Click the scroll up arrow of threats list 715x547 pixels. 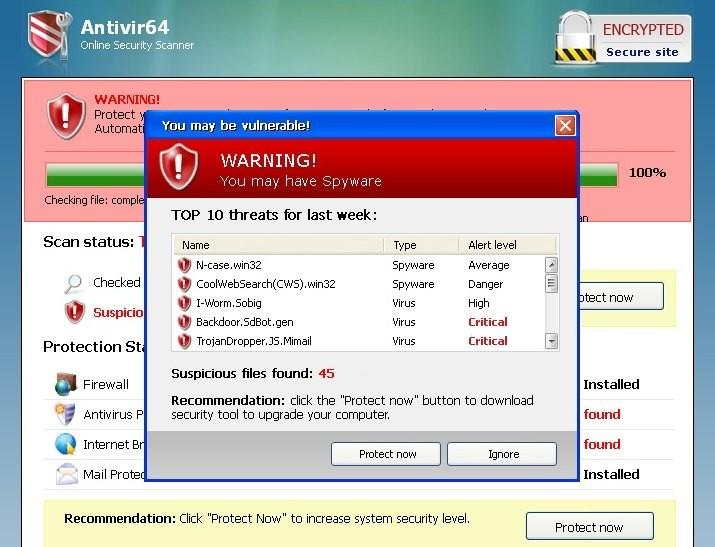pyautogui.click(x=551, y=265)
